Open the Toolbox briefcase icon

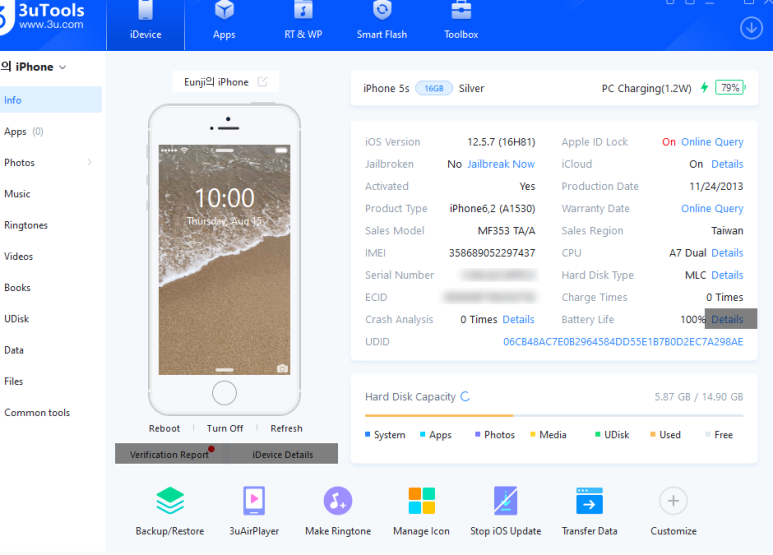coord(461,11)
